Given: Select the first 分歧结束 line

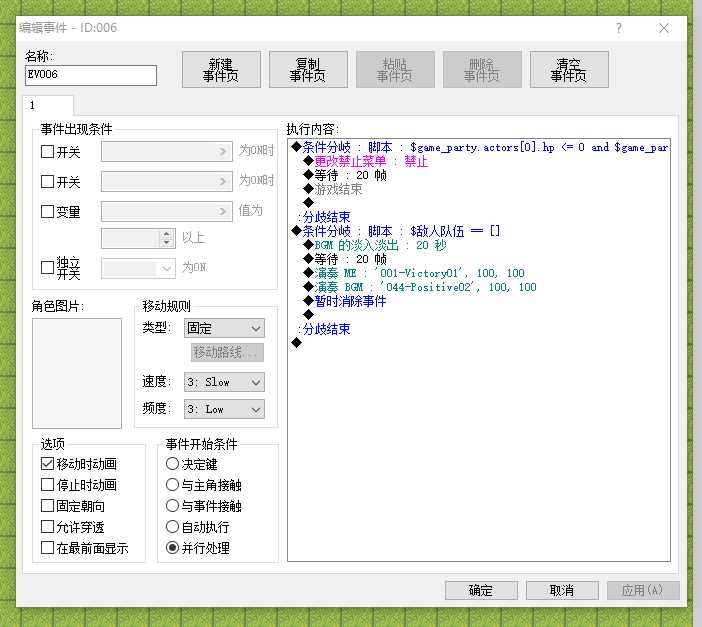Looking at the screenshot, I should (324, 217).
